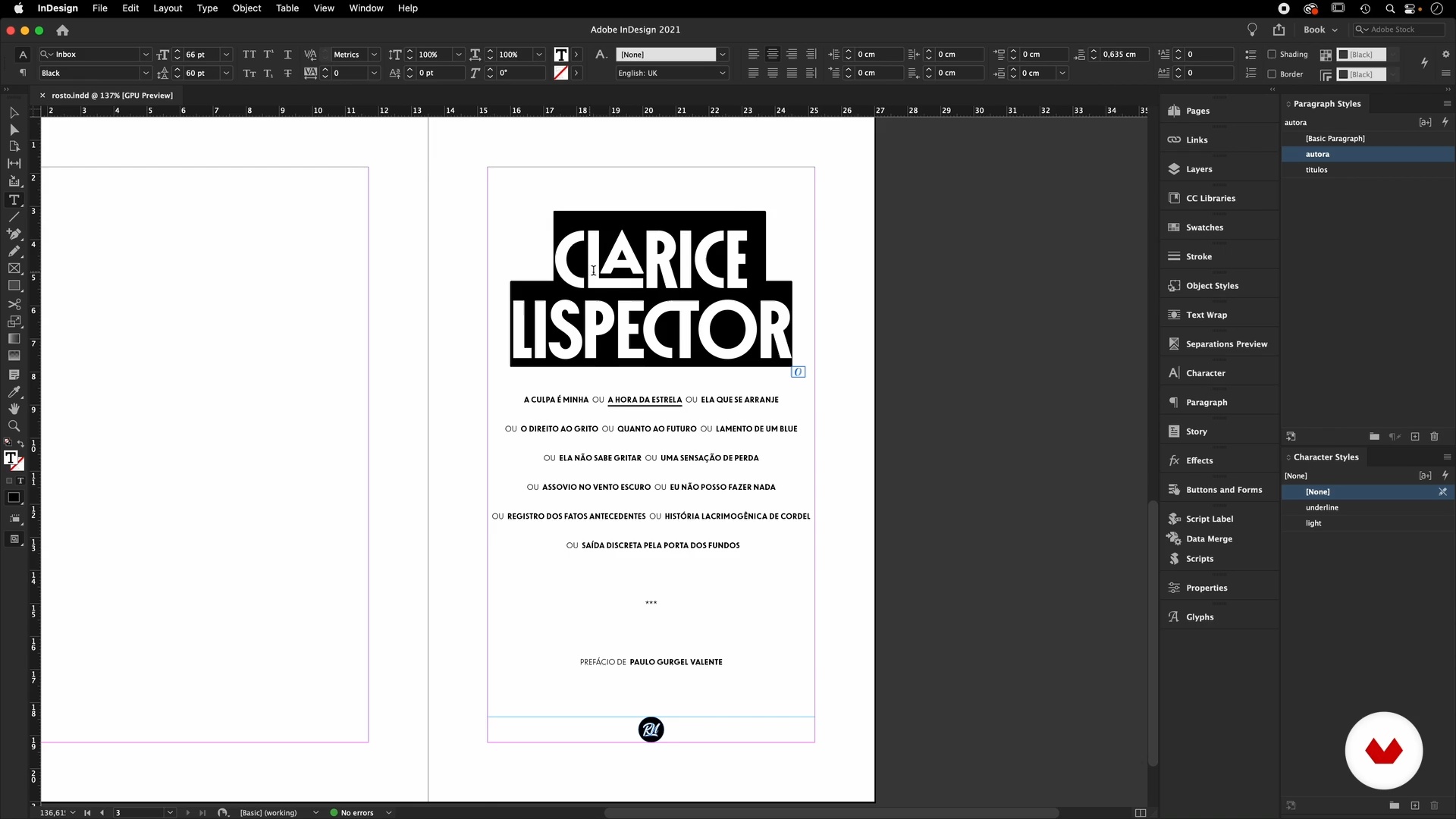The width and height of the screenshot is (1456, 819).
Task: Select the Free Transform tool
Action: pos(14,322)
